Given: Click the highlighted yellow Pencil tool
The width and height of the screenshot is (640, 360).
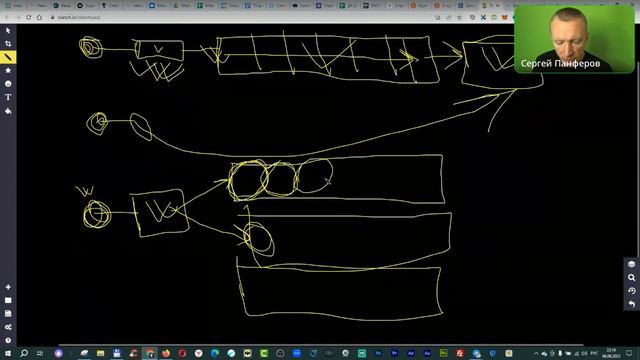Looking at the screenshot, I should tap(8, 57).
